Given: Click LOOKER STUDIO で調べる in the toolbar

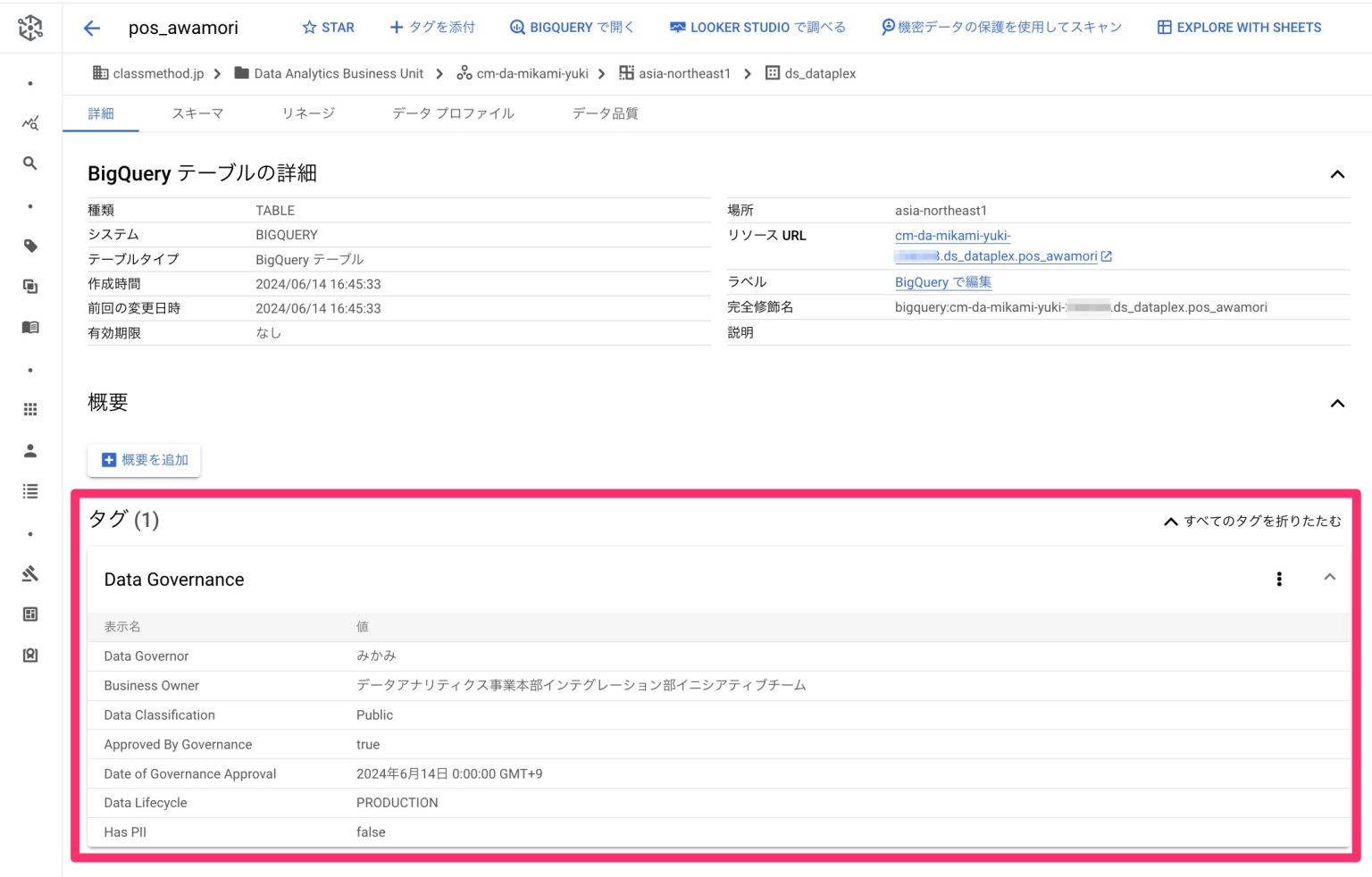Looking at the screenshot, I should (757, 27).
